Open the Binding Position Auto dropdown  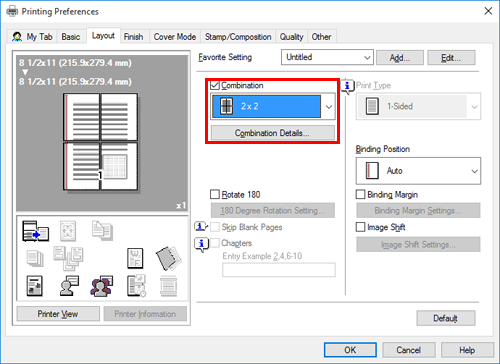[418, 171]
